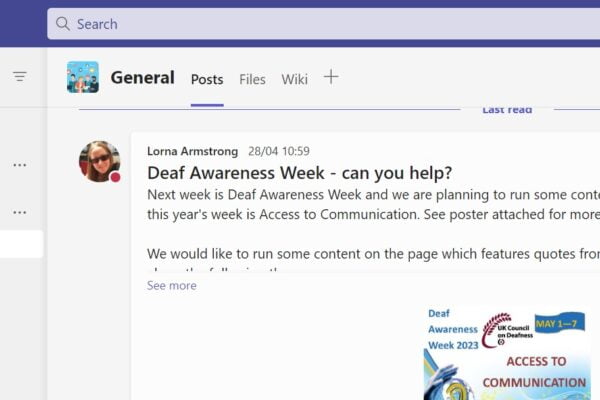Click the Last read divider label
The image size is (600, 400).
pyautogui.click(x=506, y=109)
